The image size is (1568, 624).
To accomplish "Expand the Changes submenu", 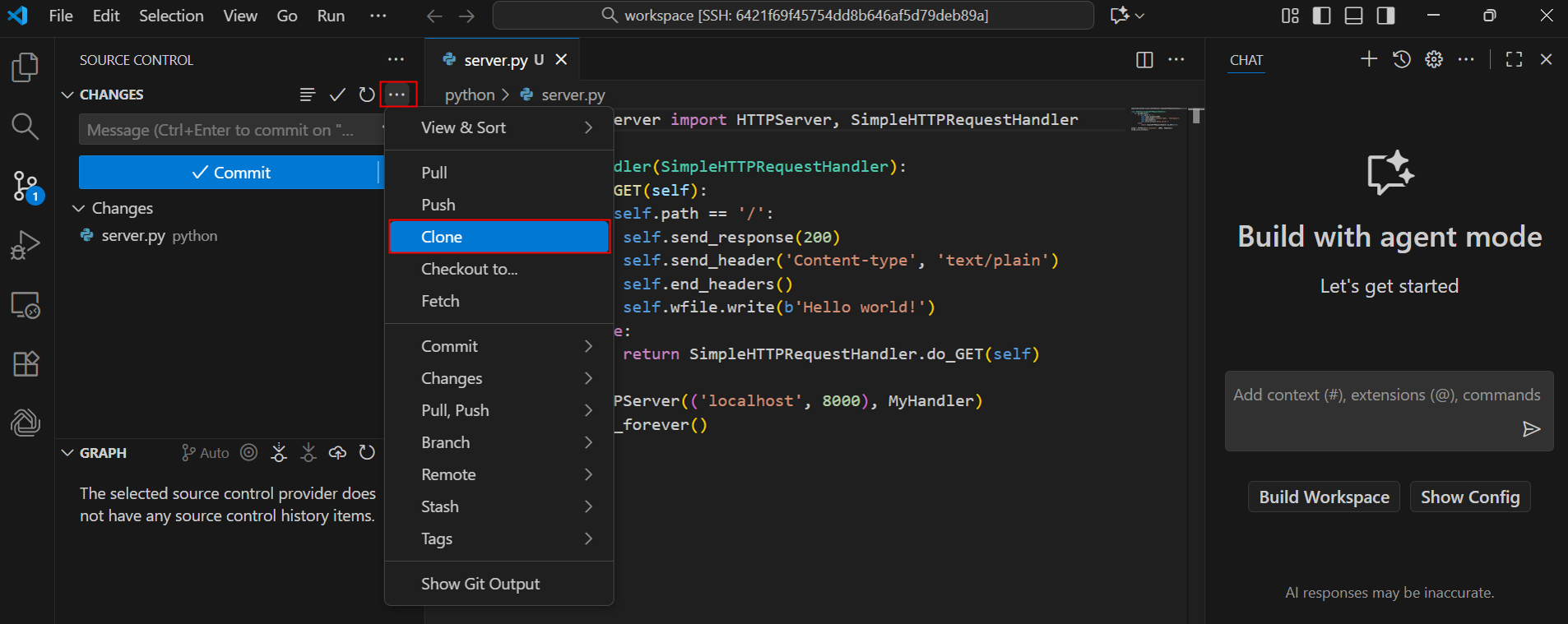I will [499, 378].
